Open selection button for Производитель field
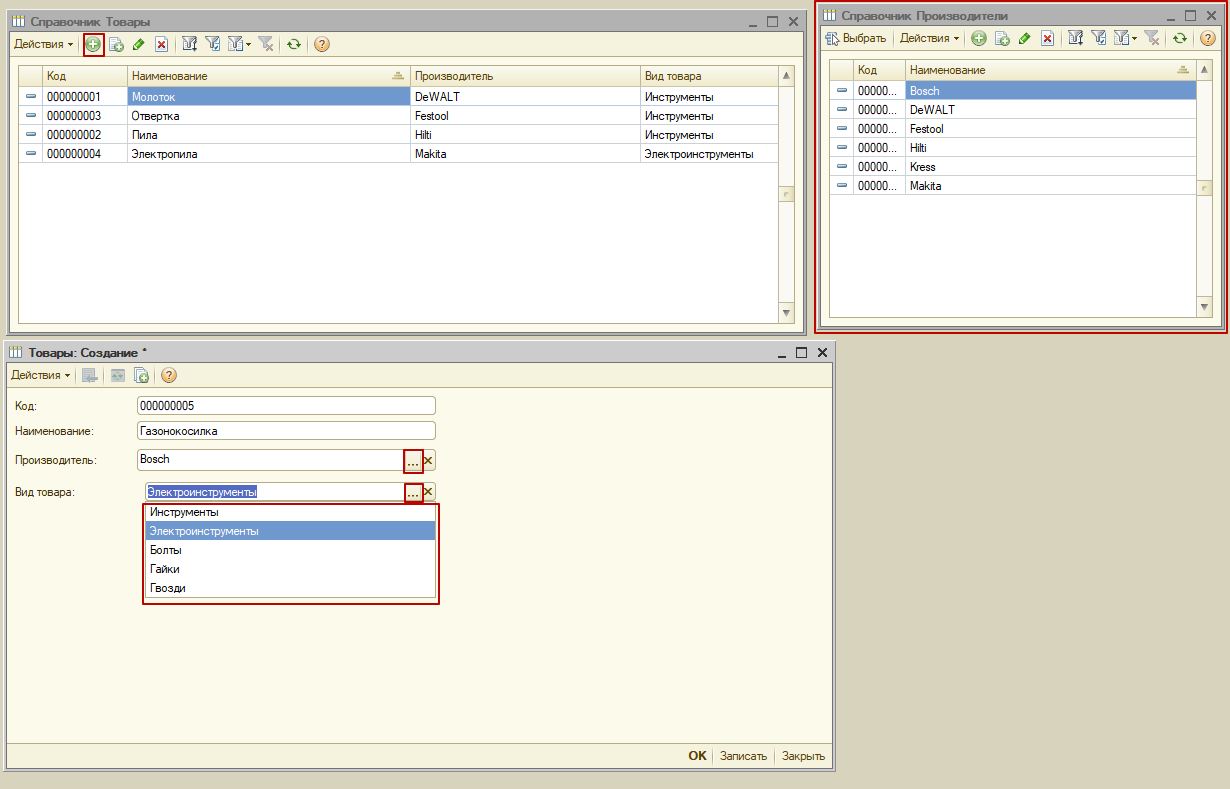Screen dimensions: 1230x789 (x=413, y=460)
